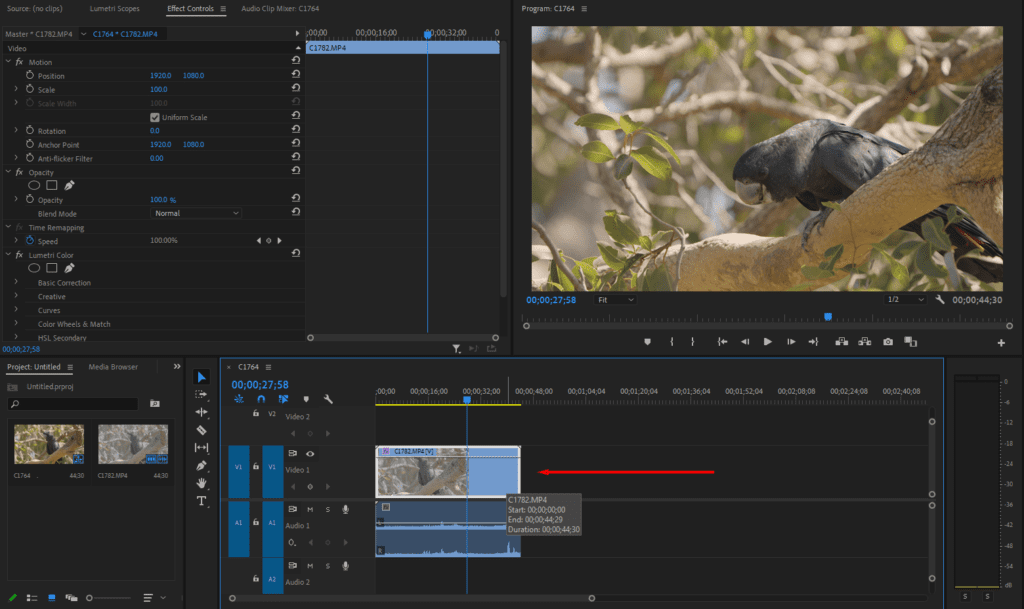This screenshot has width=1024, height=609.
Task: Toggle the Uniform Scale checkbox
Action: (154, 117)
